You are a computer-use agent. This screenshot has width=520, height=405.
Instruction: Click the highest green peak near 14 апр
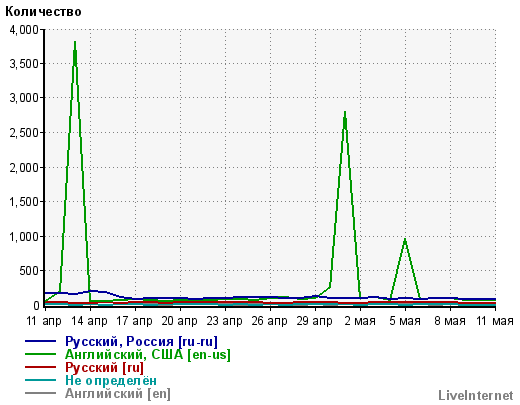pyautogui.click(x=75, y=42)
